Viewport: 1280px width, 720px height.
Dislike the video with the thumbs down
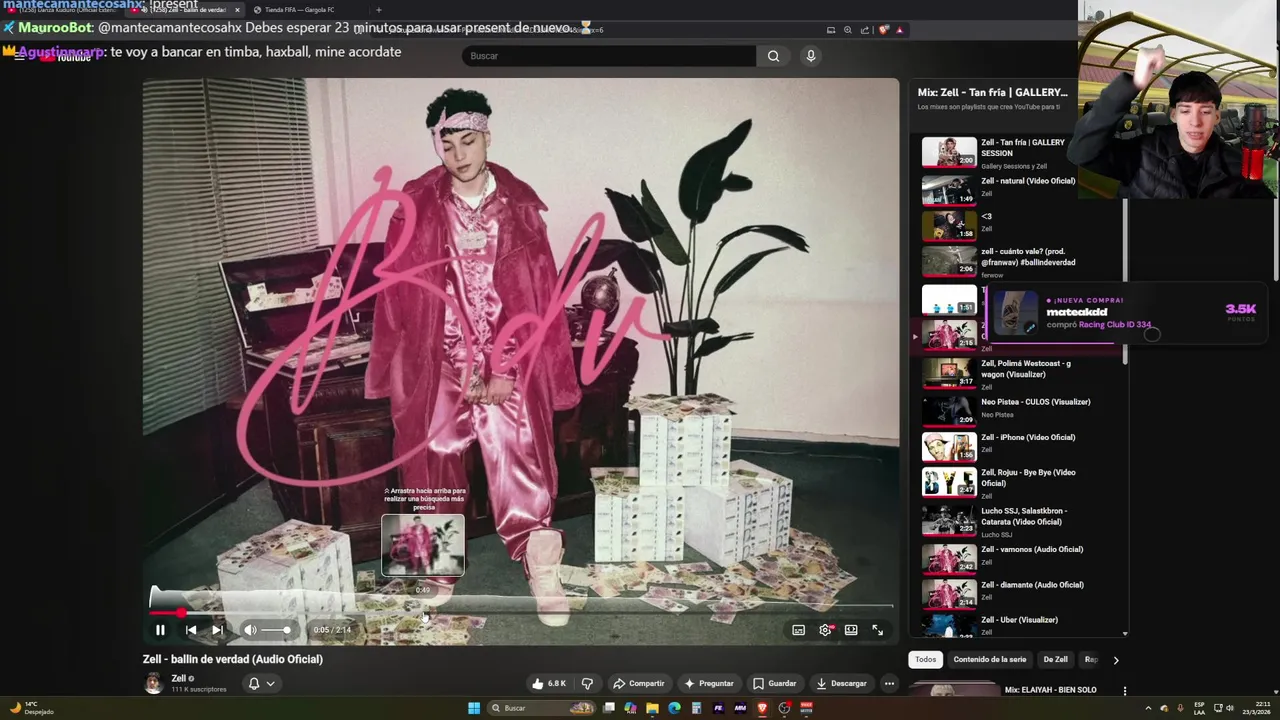[587, 683]
